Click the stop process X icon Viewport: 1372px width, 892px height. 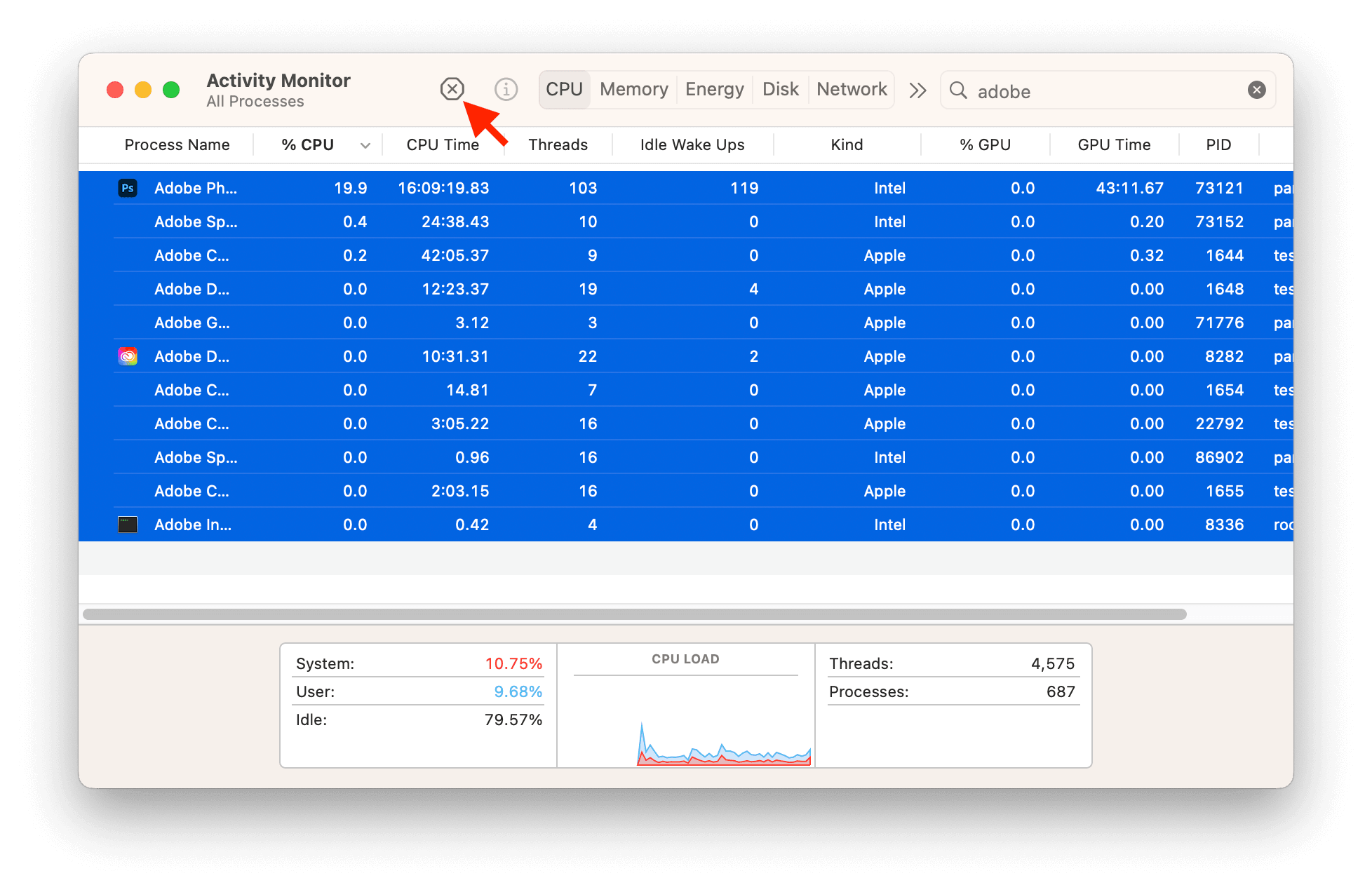click(x=452, y=89)
